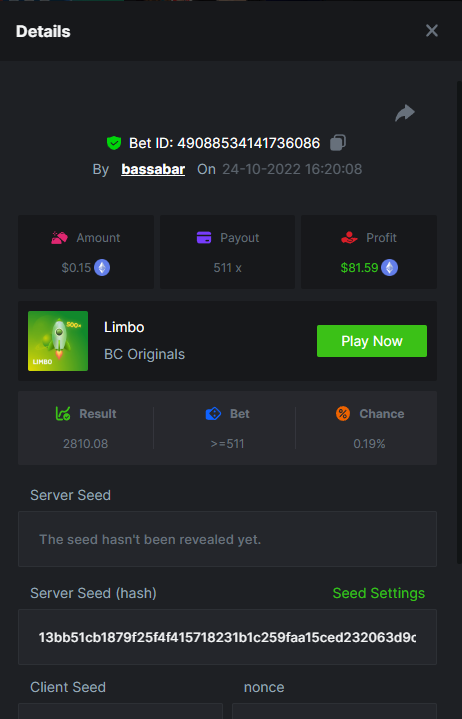Close the Details dialog
Image resolution: width=462 pixels, height=719 pixels.
[432, 31]
